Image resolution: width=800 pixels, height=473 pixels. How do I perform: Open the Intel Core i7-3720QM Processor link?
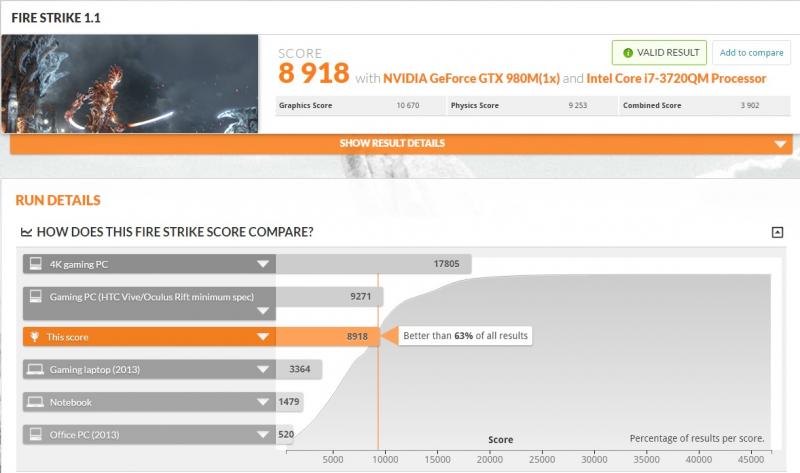pos(677,79)
